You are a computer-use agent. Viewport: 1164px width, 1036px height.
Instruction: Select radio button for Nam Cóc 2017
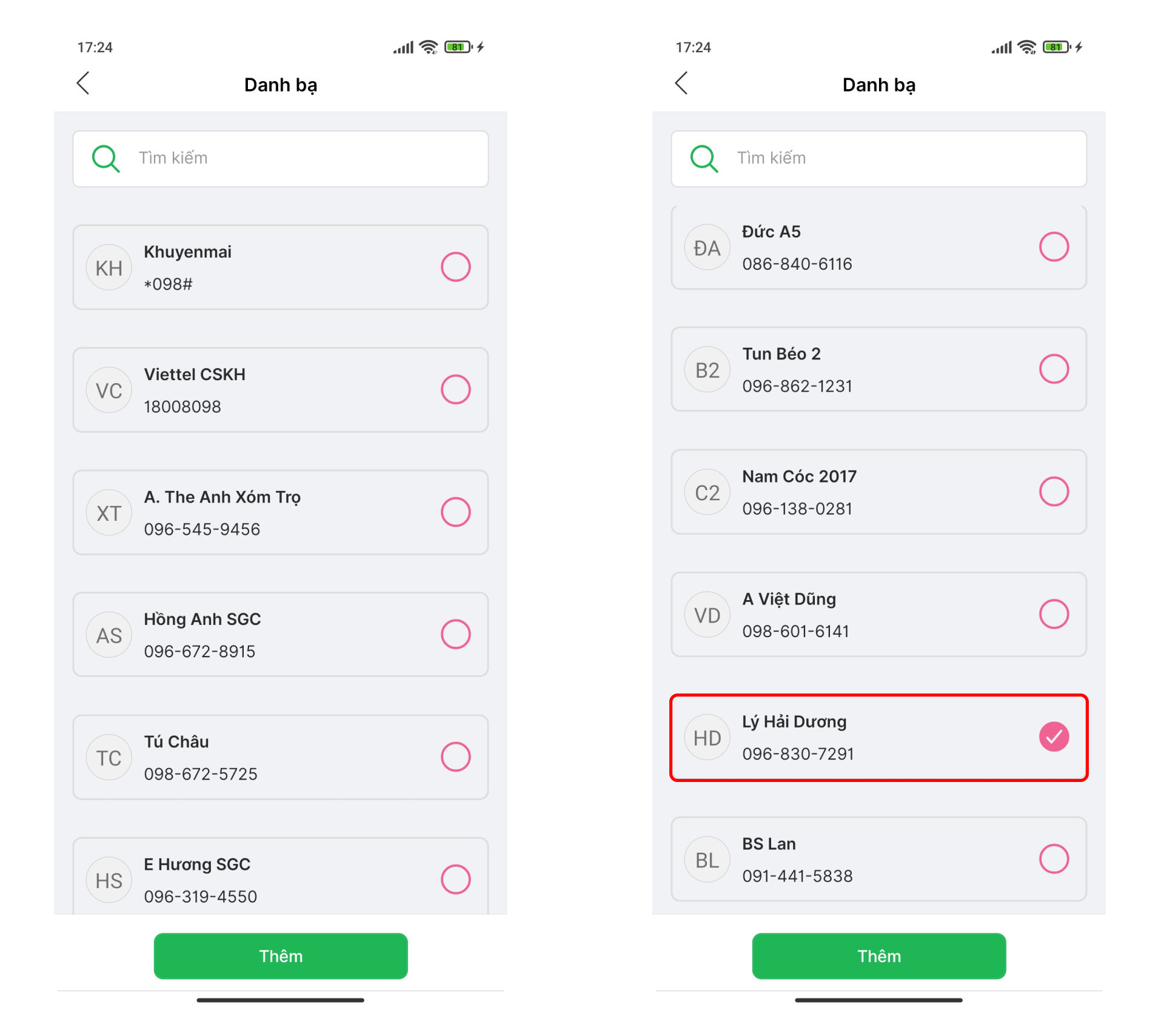[x=1054, y=492]
